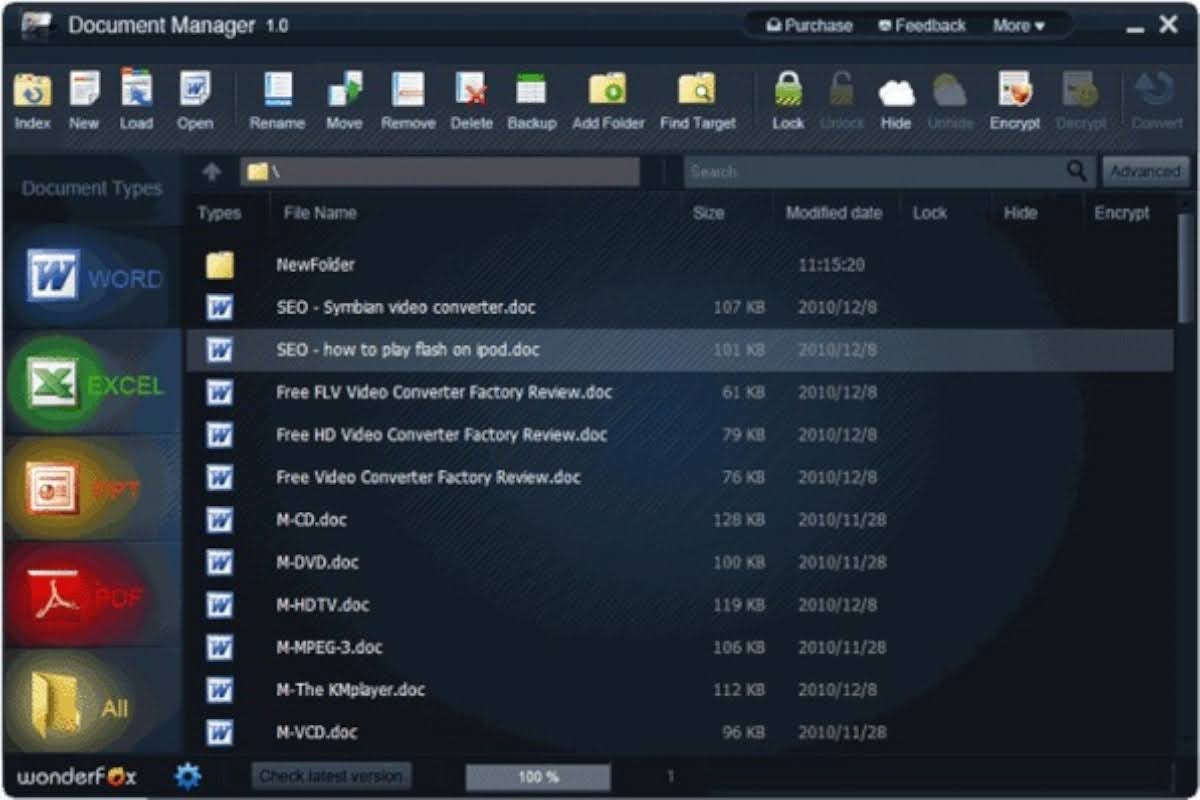Click the Unlock padlock icon
1200x800 pixels.
click(x=841, y=89)
